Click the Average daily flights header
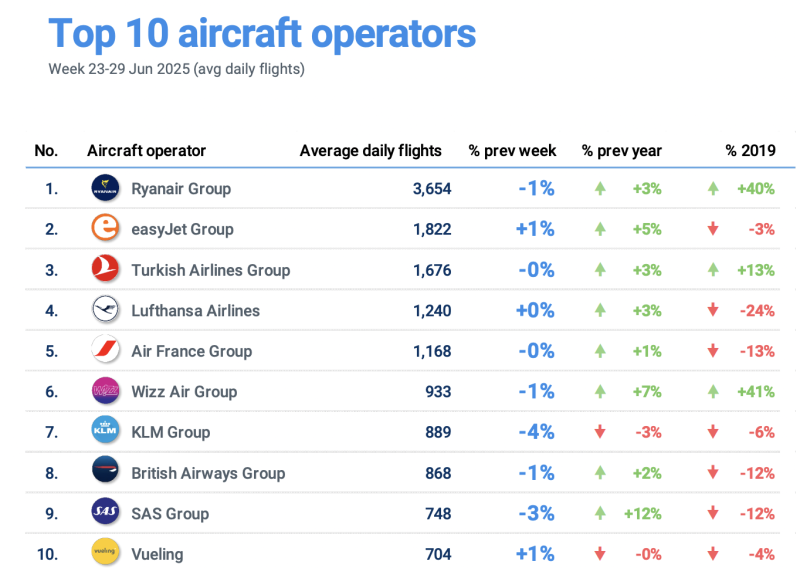Screen dimensions: 800x568 tap(370, 151)
